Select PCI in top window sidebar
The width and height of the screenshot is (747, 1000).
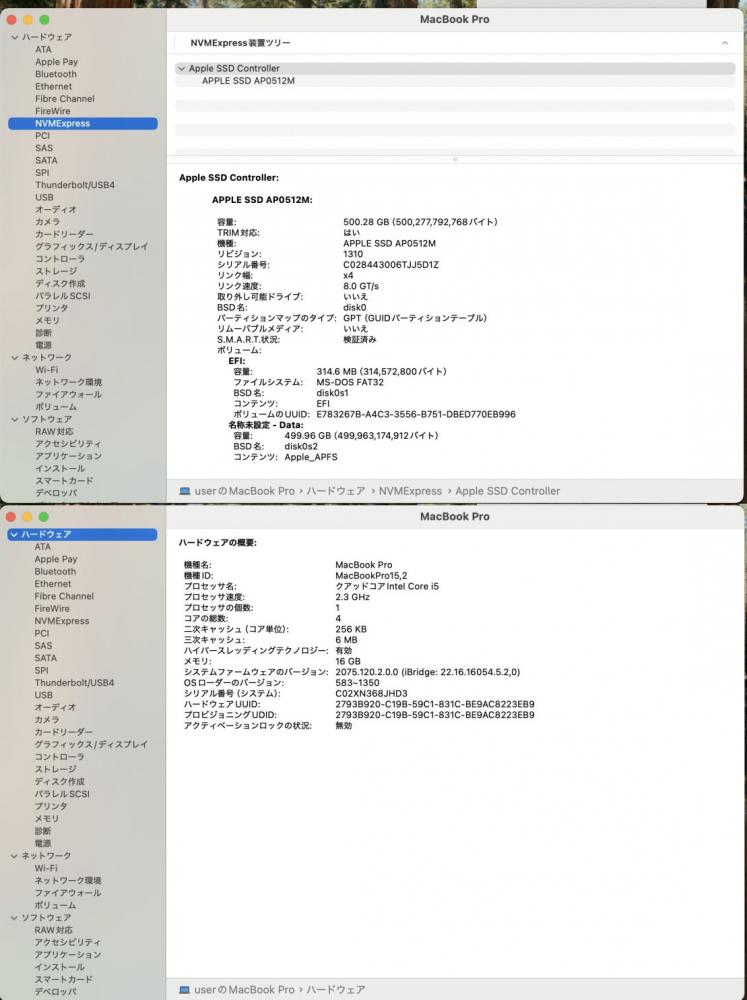[42, 136]
